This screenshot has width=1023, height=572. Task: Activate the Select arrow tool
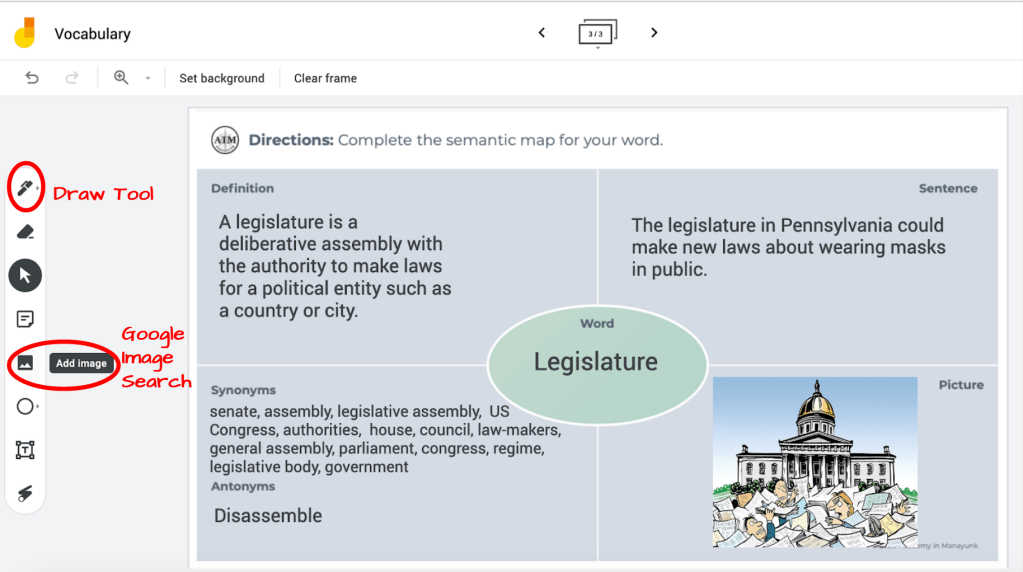(25, 275)
